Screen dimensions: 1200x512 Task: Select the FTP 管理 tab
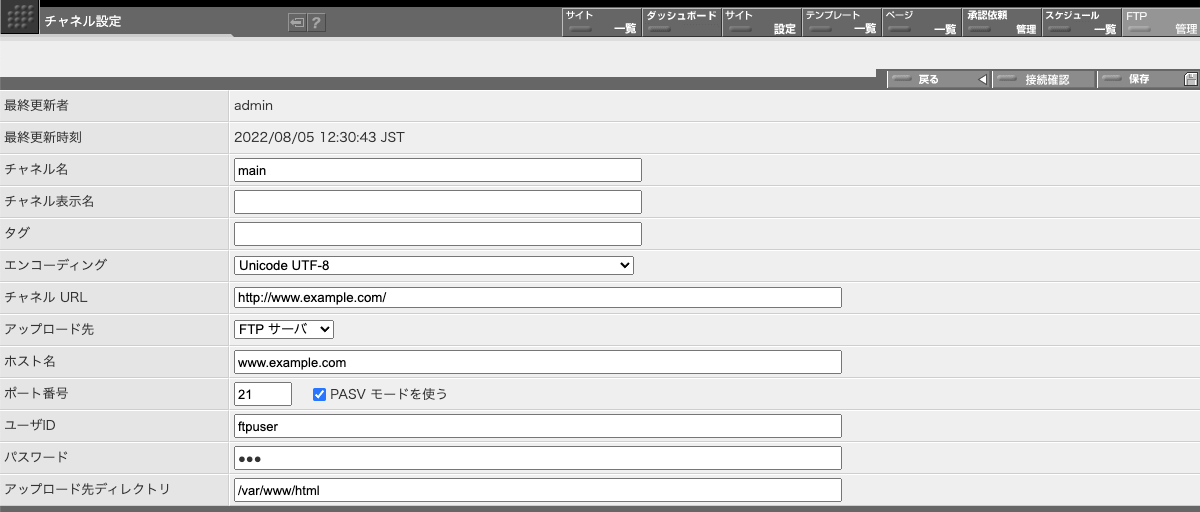[x=1160, y=22]
